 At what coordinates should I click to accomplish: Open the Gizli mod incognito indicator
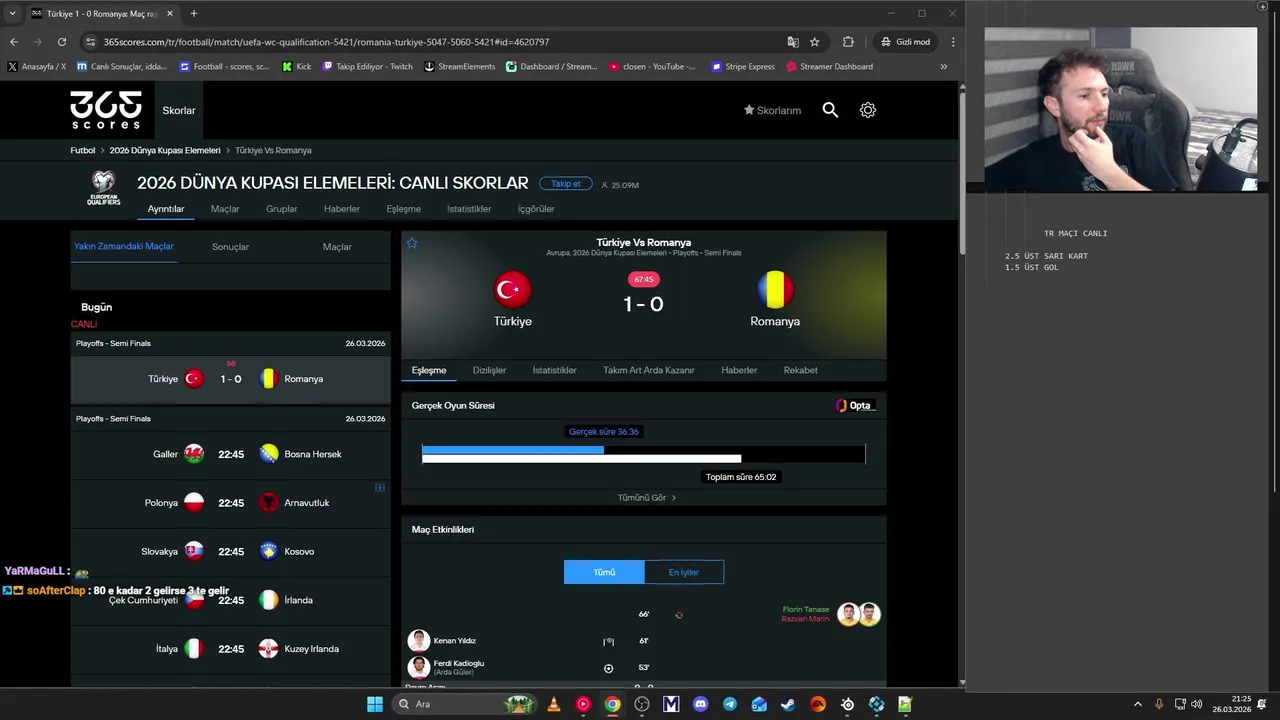906,42
